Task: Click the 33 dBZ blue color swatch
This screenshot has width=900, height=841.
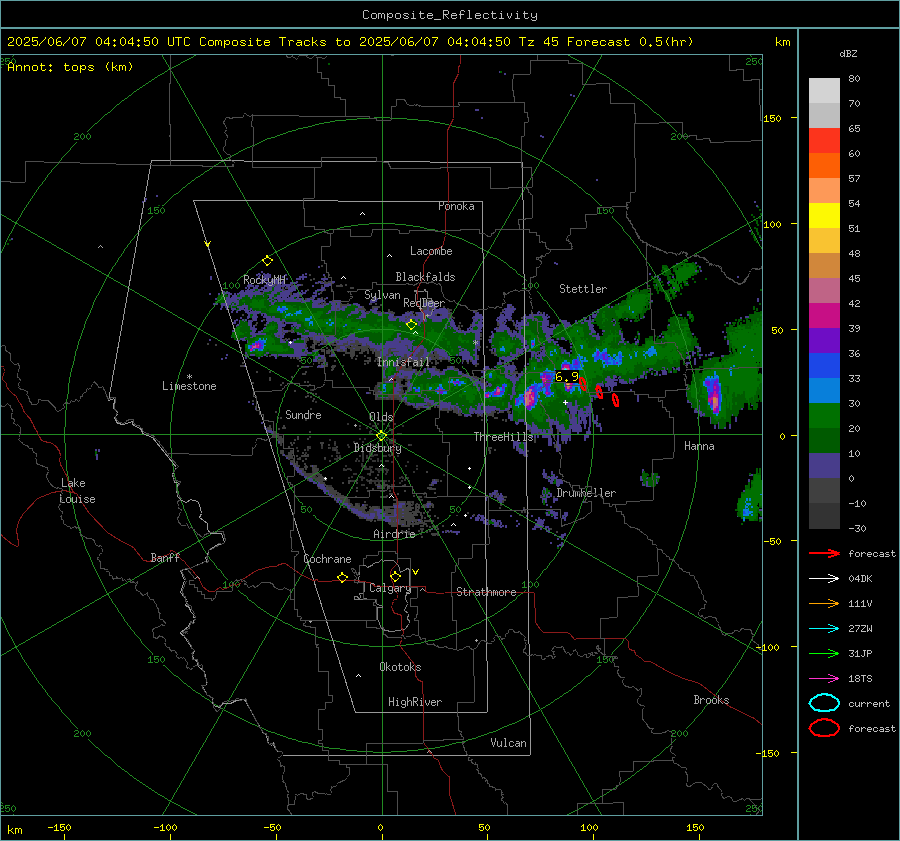Action: tap(824, 365)
